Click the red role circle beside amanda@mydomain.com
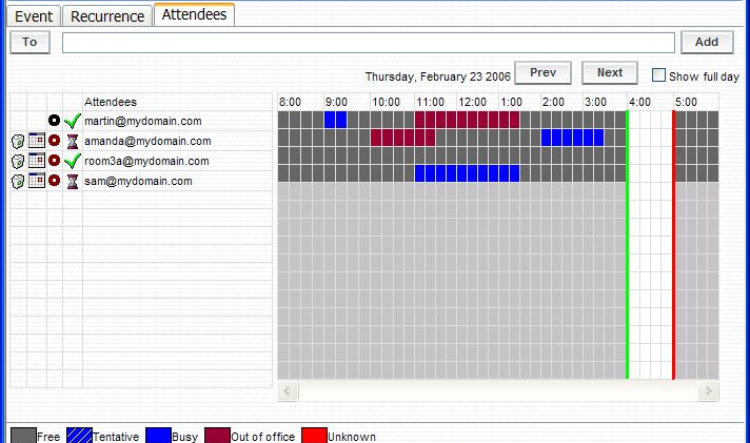 (54, 140)
